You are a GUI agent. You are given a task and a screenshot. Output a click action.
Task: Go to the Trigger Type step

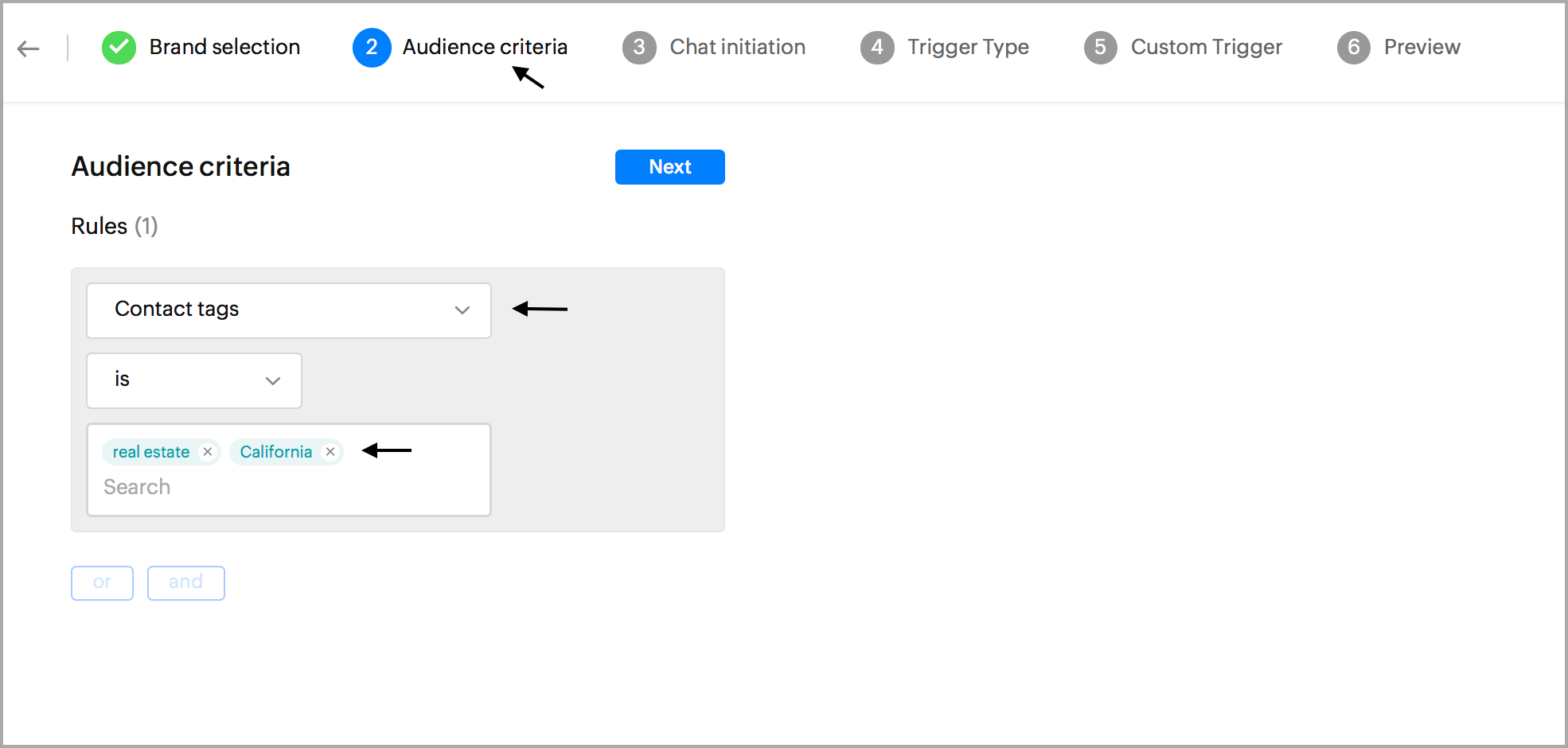click(x=968, y=48)
